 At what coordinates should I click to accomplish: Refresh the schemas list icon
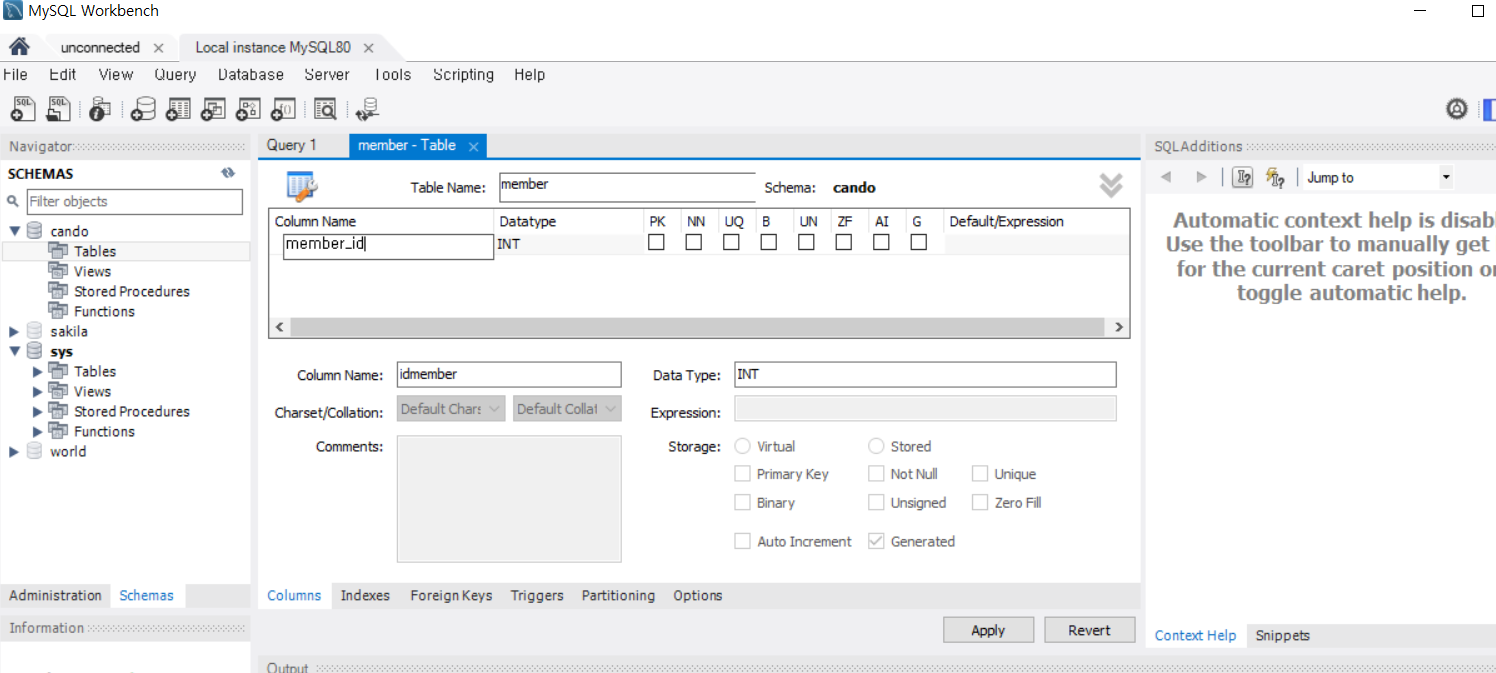click(x=228, y=173)
